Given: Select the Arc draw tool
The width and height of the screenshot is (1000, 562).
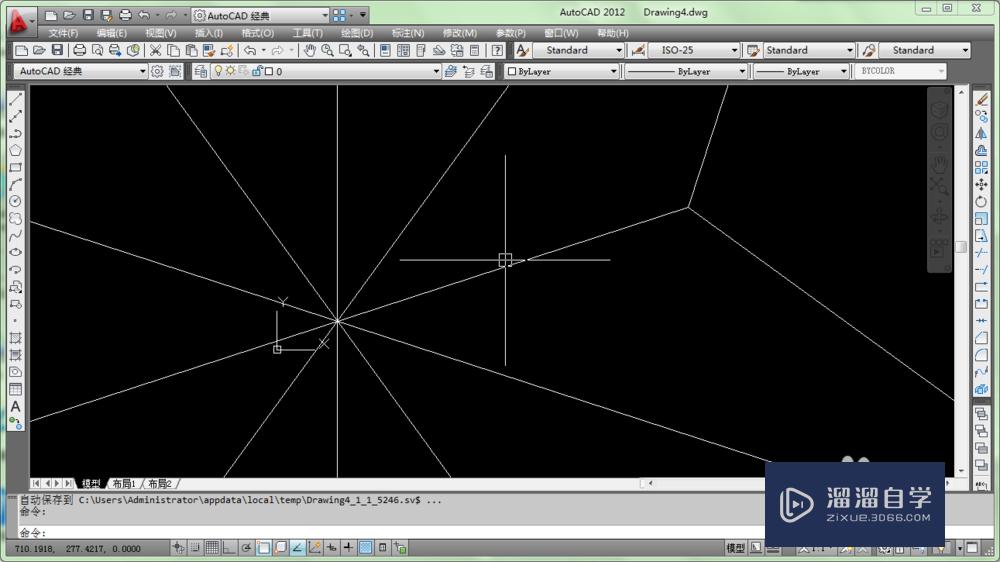Looking at the screenshot, I should (x=15, y=185).
